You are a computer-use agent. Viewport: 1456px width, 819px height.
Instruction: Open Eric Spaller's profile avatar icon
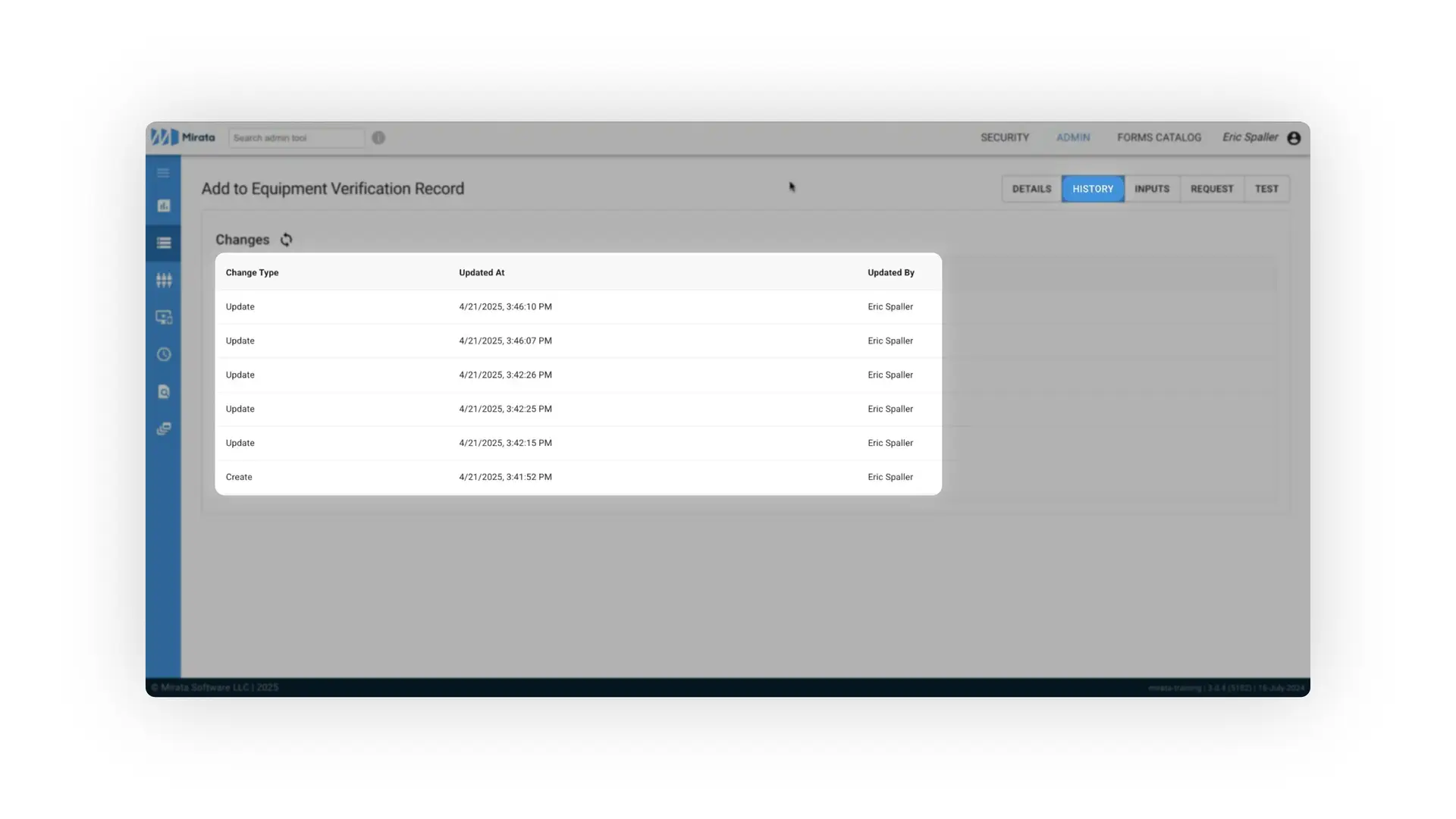click(x=1294, y=137)
